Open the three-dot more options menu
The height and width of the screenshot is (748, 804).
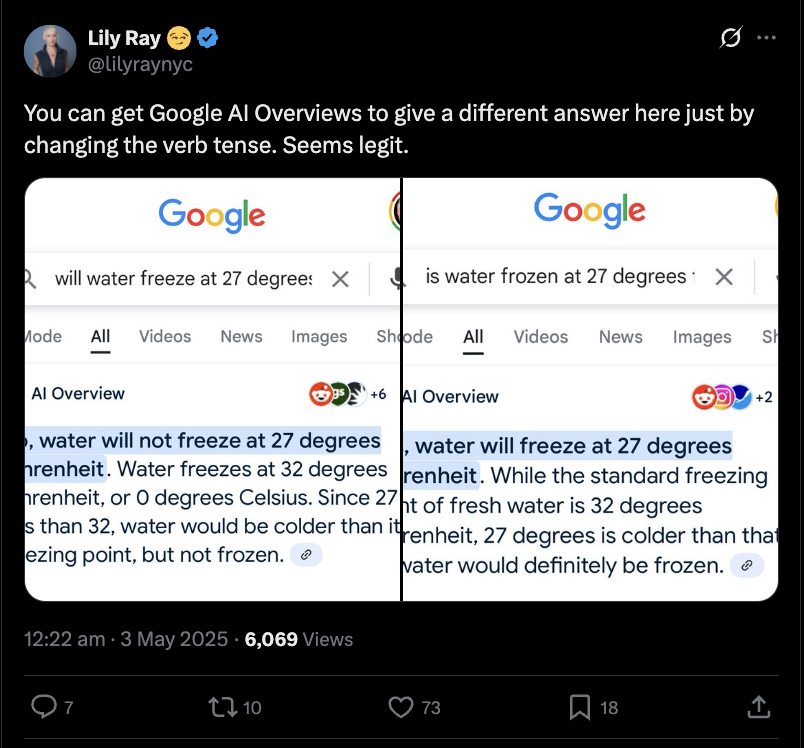766,38
